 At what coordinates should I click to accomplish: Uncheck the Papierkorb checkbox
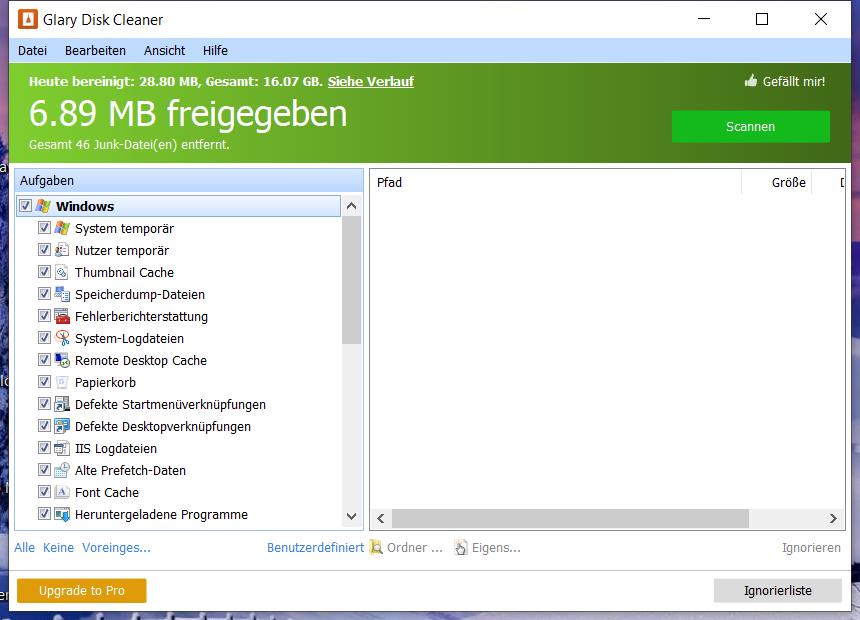(x=44, y=381)
